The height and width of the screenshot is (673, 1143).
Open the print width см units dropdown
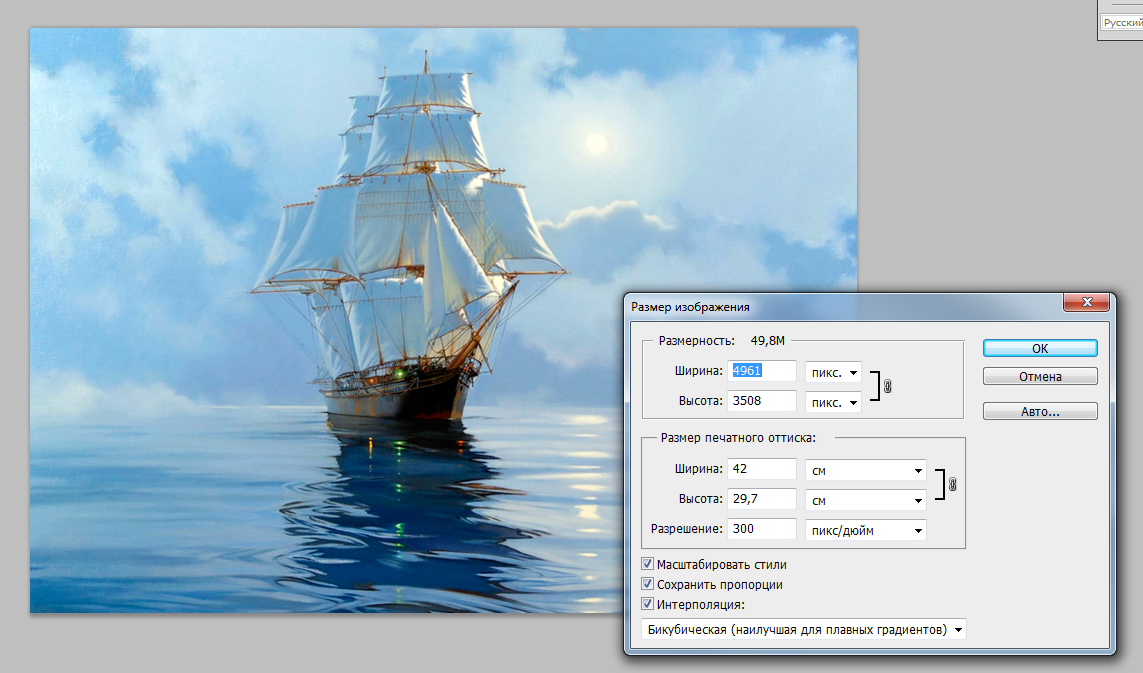[865, 470]
